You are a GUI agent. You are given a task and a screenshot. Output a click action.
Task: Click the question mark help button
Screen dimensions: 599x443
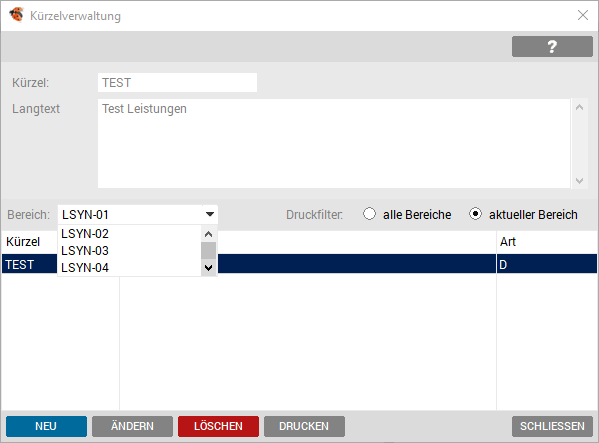click(x=552, y=47)
